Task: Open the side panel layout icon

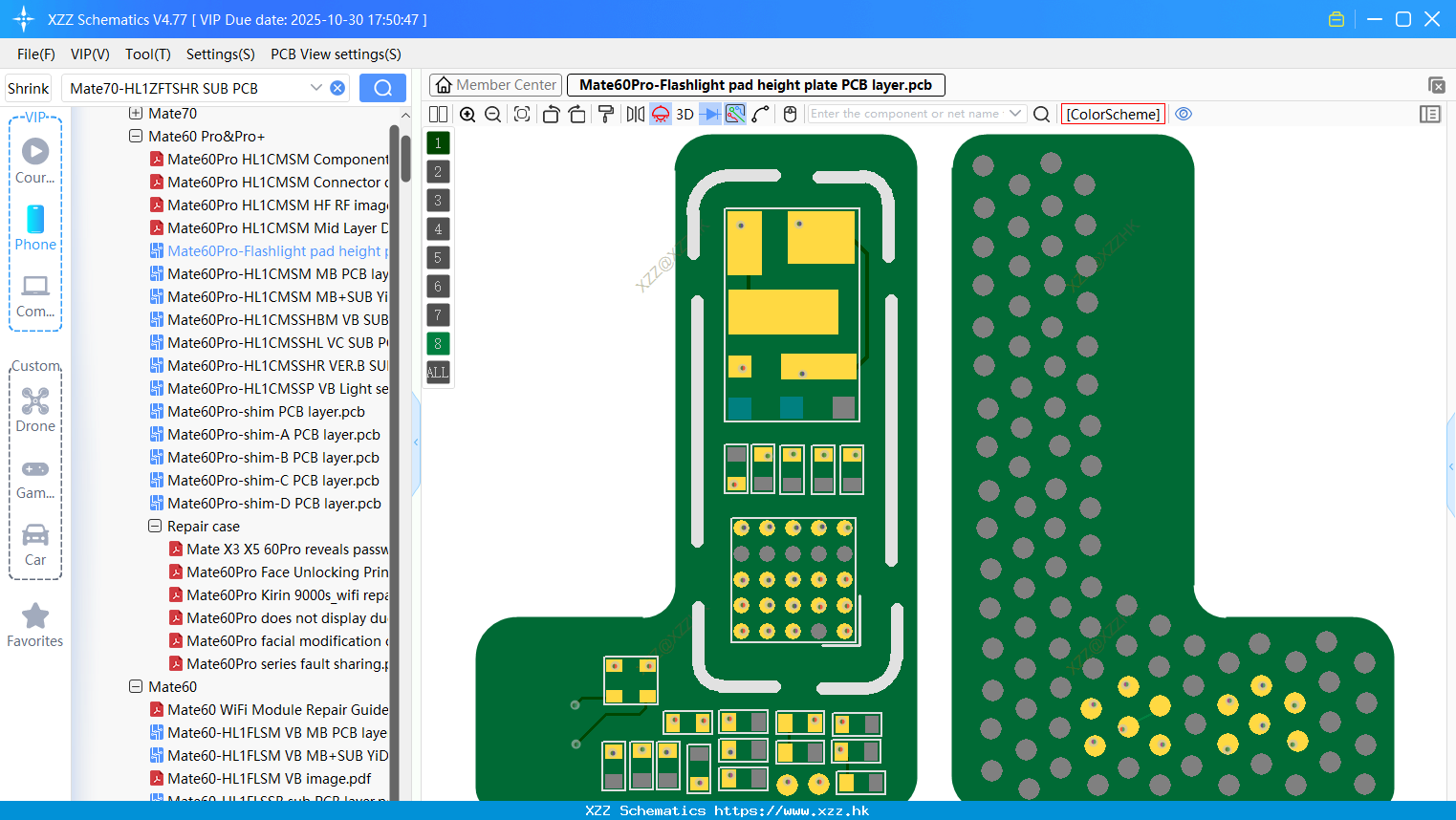Action: (1430, 114)
